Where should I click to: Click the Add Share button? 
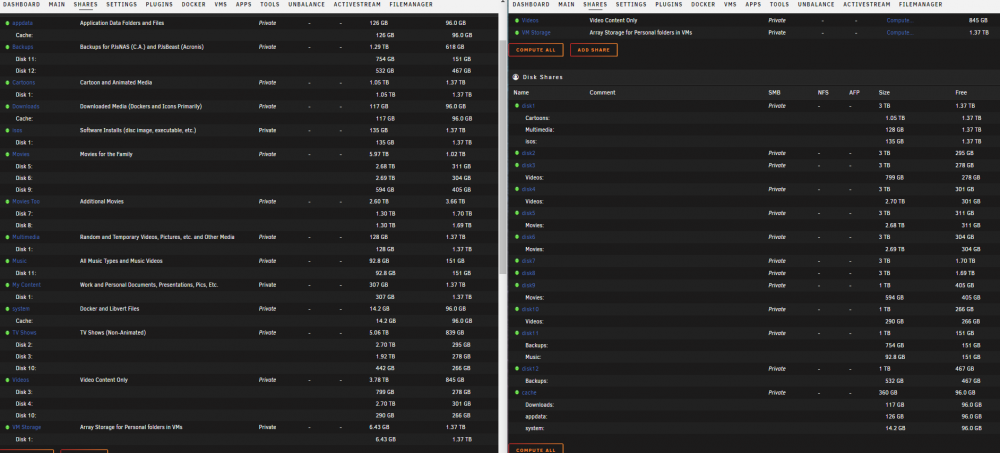[x=594, y=50]
